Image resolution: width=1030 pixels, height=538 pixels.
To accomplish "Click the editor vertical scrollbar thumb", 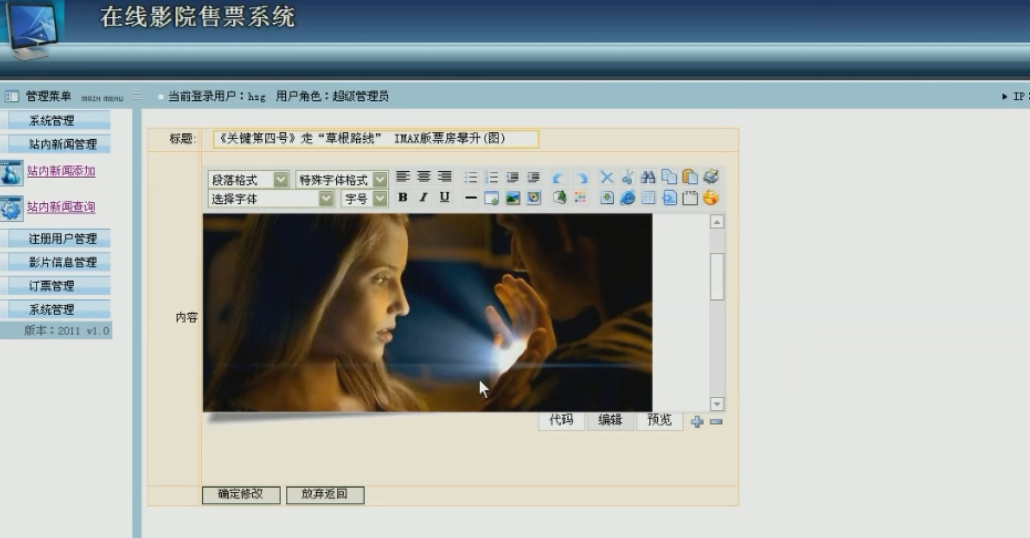I will point(717,276).
